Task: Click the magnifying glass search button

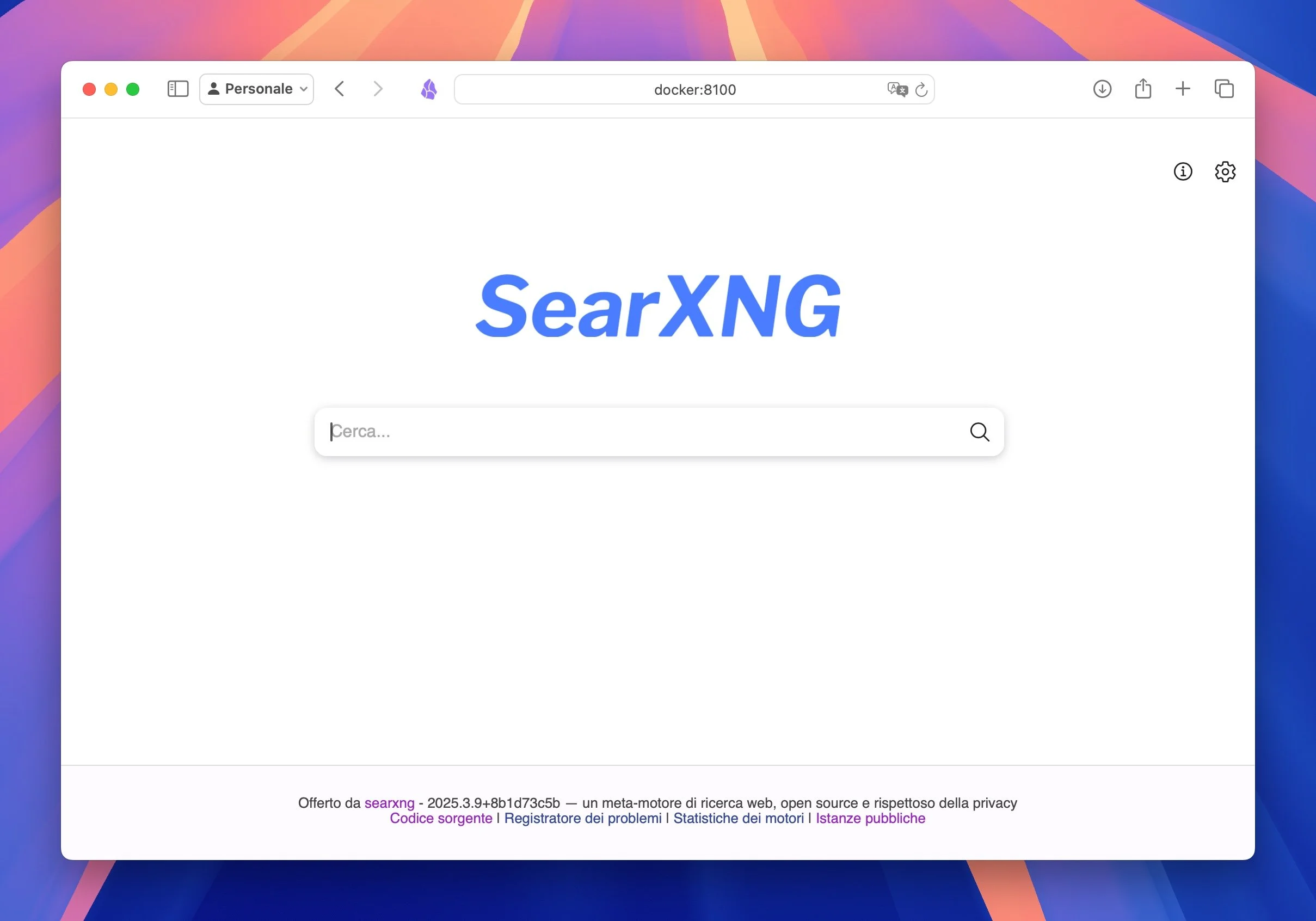Action: (x=979, y=432)
